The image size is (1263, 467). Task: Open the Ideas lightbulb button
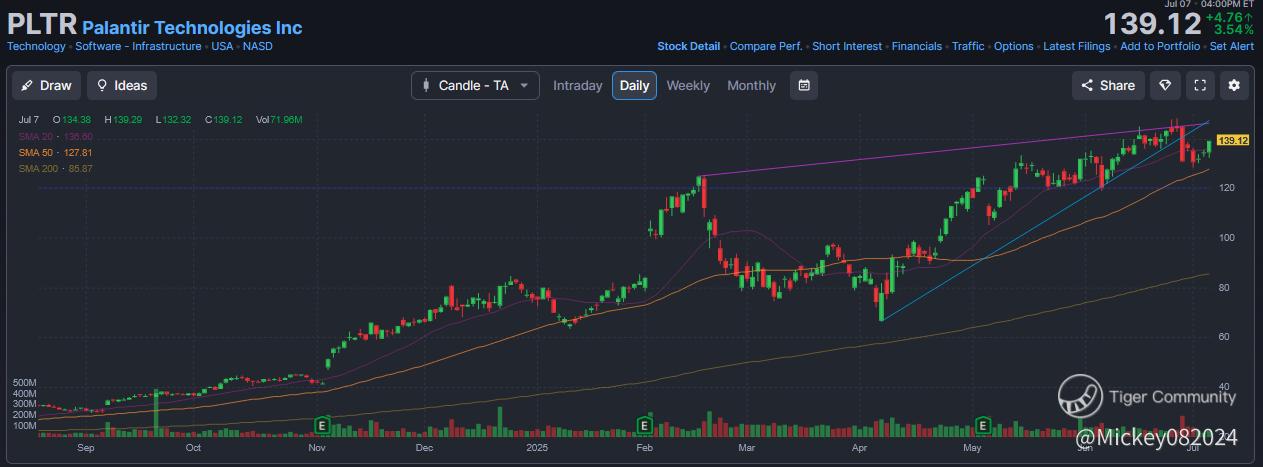[122, 85]
